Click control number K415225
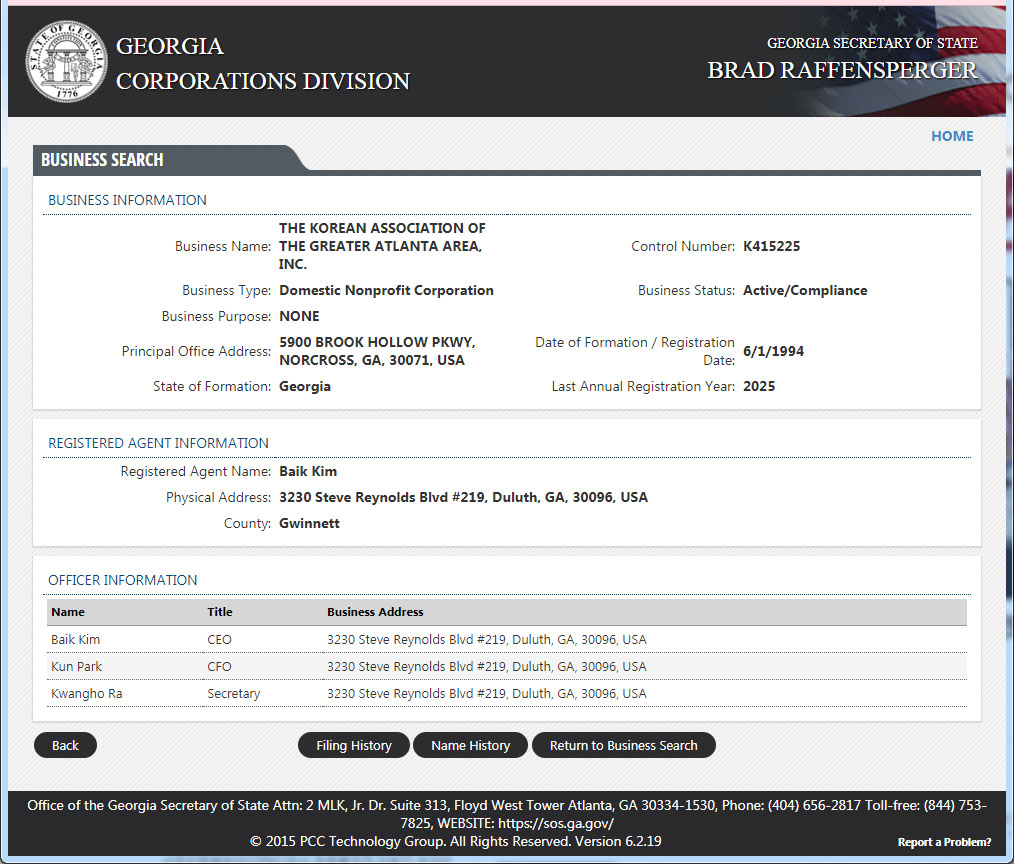1014x864 pixels. point(771,246)
